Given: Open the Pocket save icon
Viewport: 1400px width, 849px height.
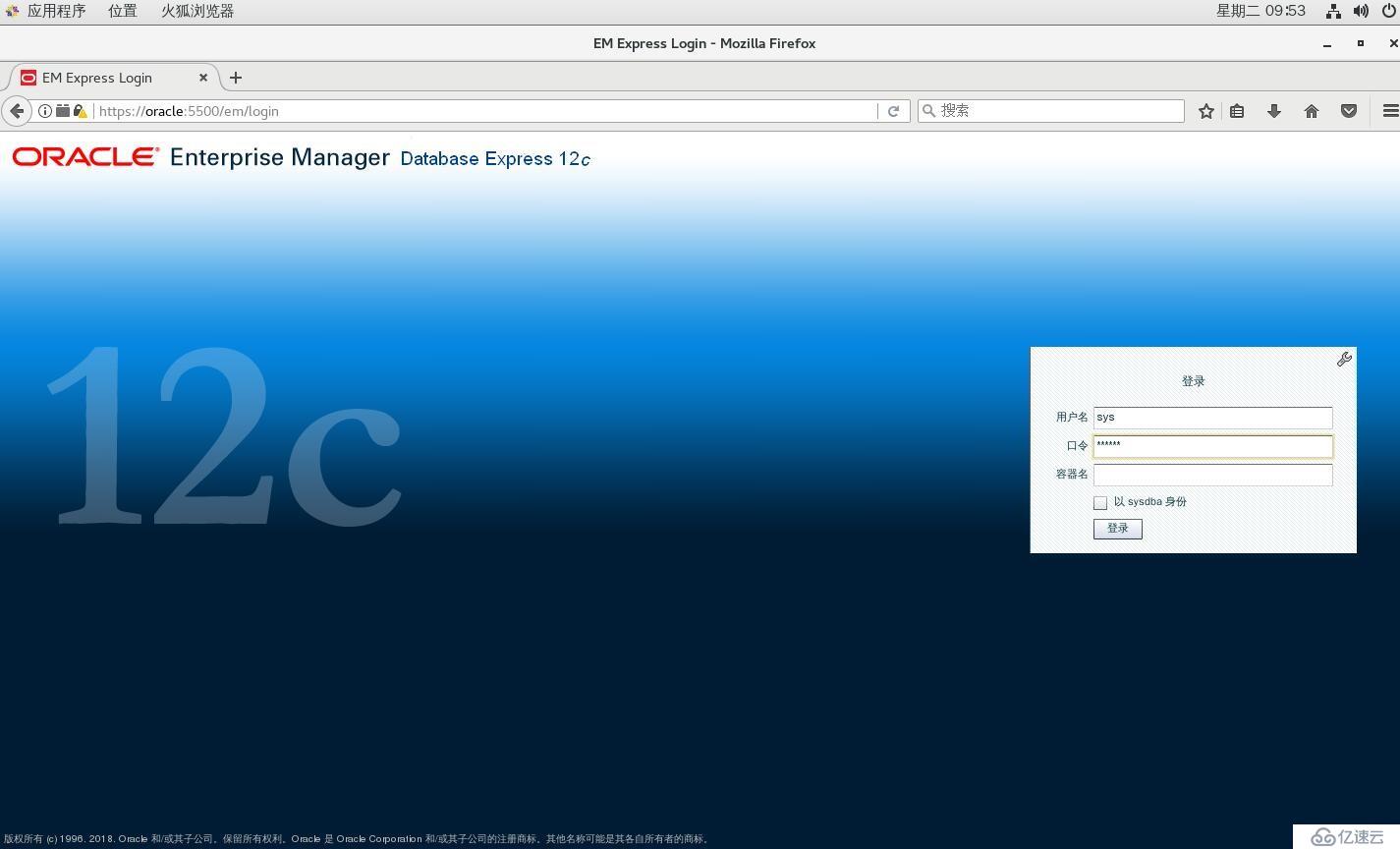Looking at the screenshot, I should [x=1349, y=111].
